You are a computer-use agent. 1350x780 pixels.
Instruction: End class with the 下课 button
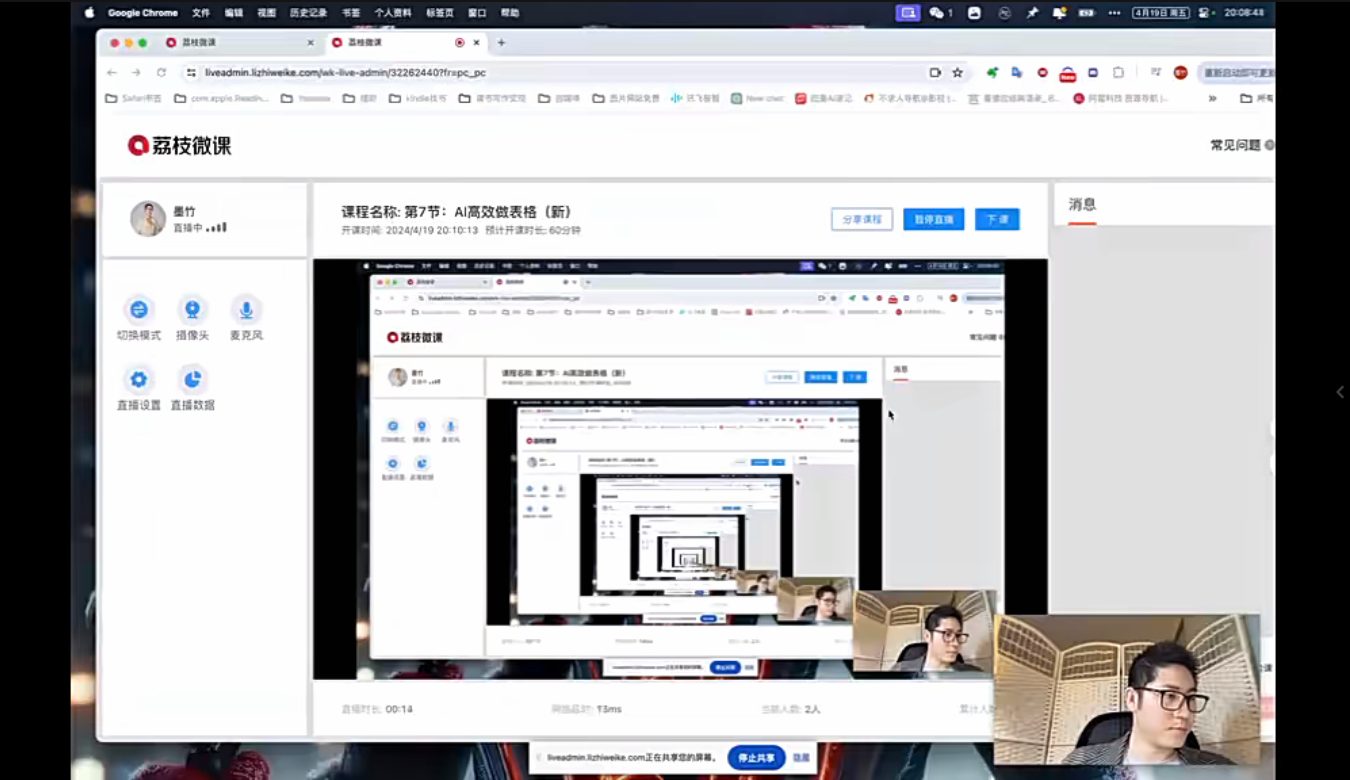click(x=997, y=218)
